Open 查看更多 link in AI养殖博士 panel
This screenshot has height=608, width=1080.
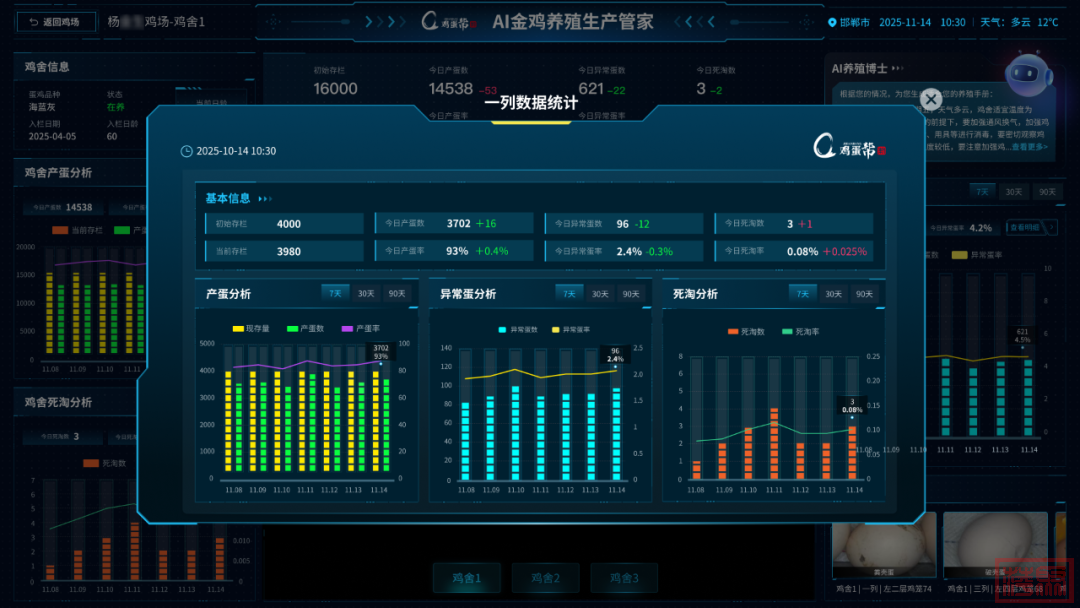(x=1030, y=147)
